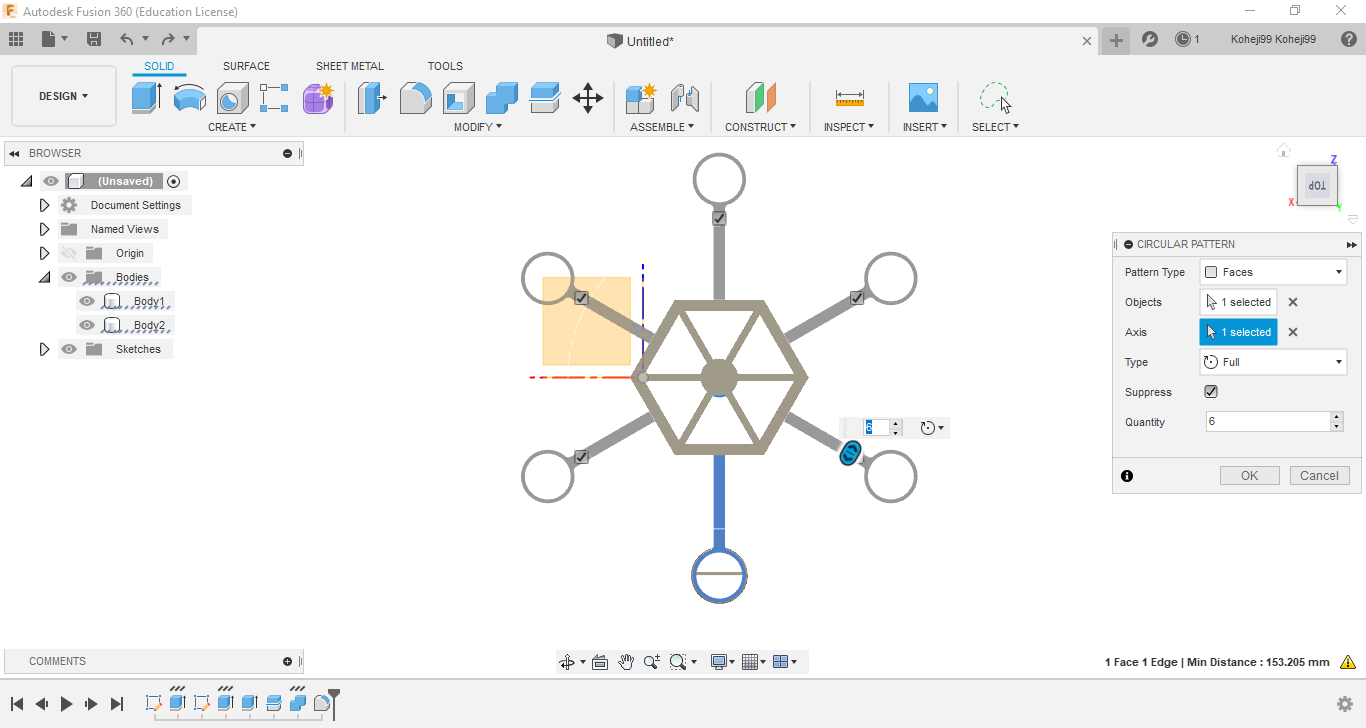The image size is (1366, 728).
Task: Uncheck the pattern checkbox on upper-right arm
Action: (x=857, y=298)
